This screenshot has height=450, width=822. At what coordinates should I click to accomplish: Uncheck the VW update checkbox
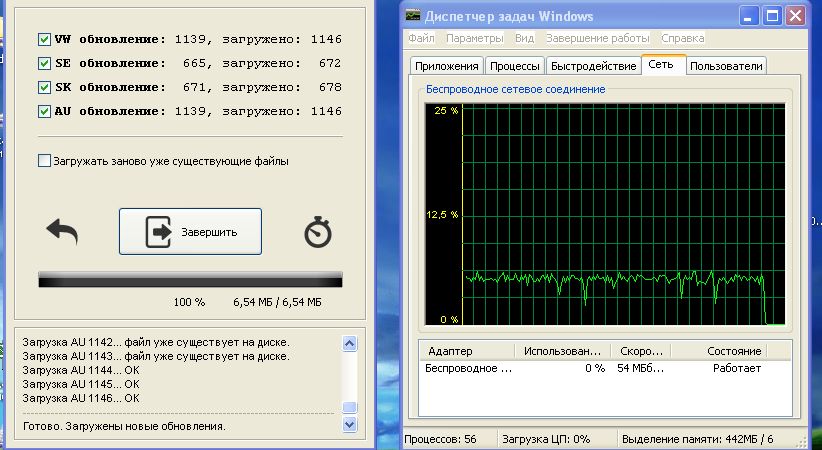[44, 39]
